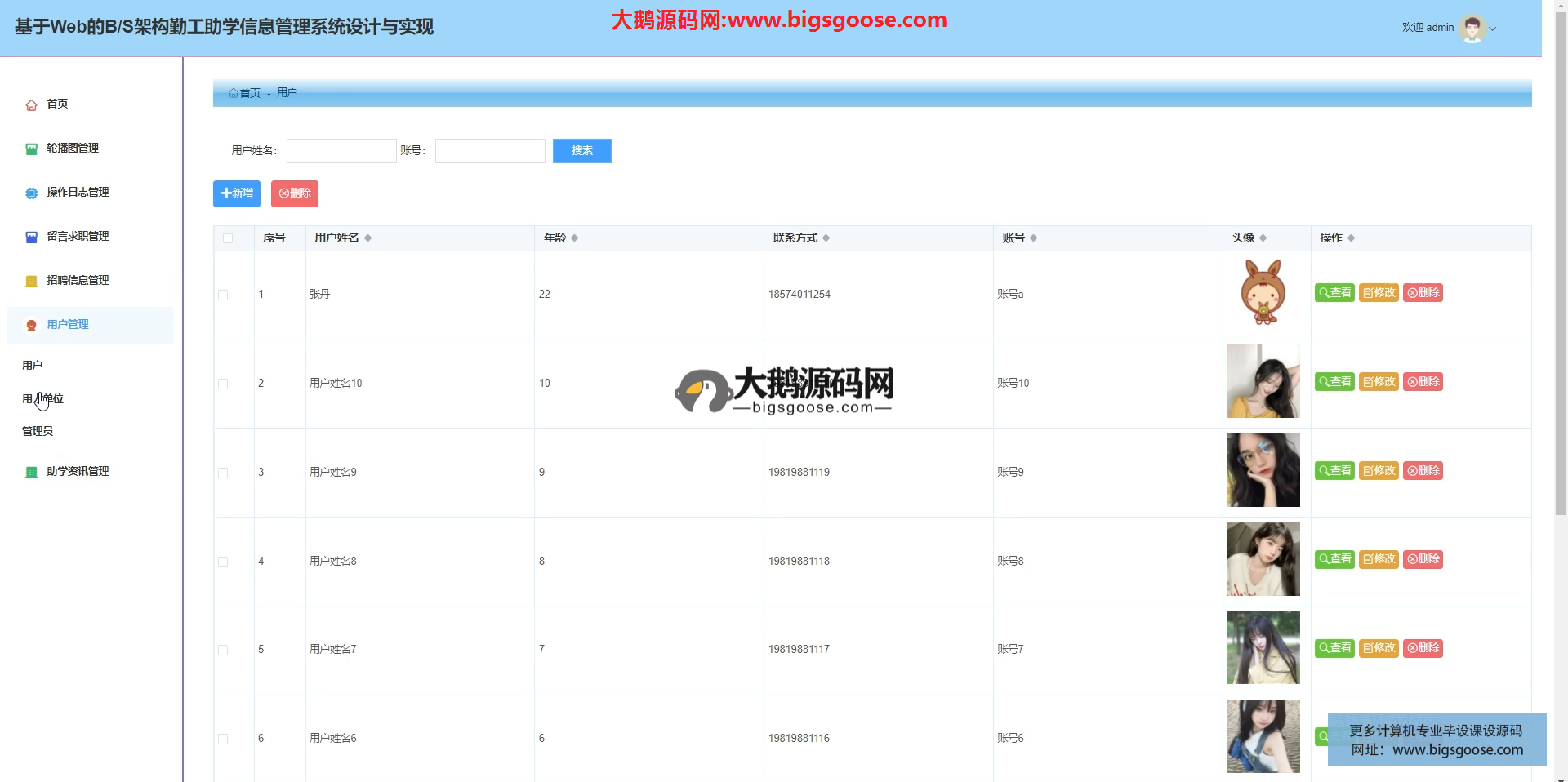Click the blue 搜索 search button

coord(581,151)
